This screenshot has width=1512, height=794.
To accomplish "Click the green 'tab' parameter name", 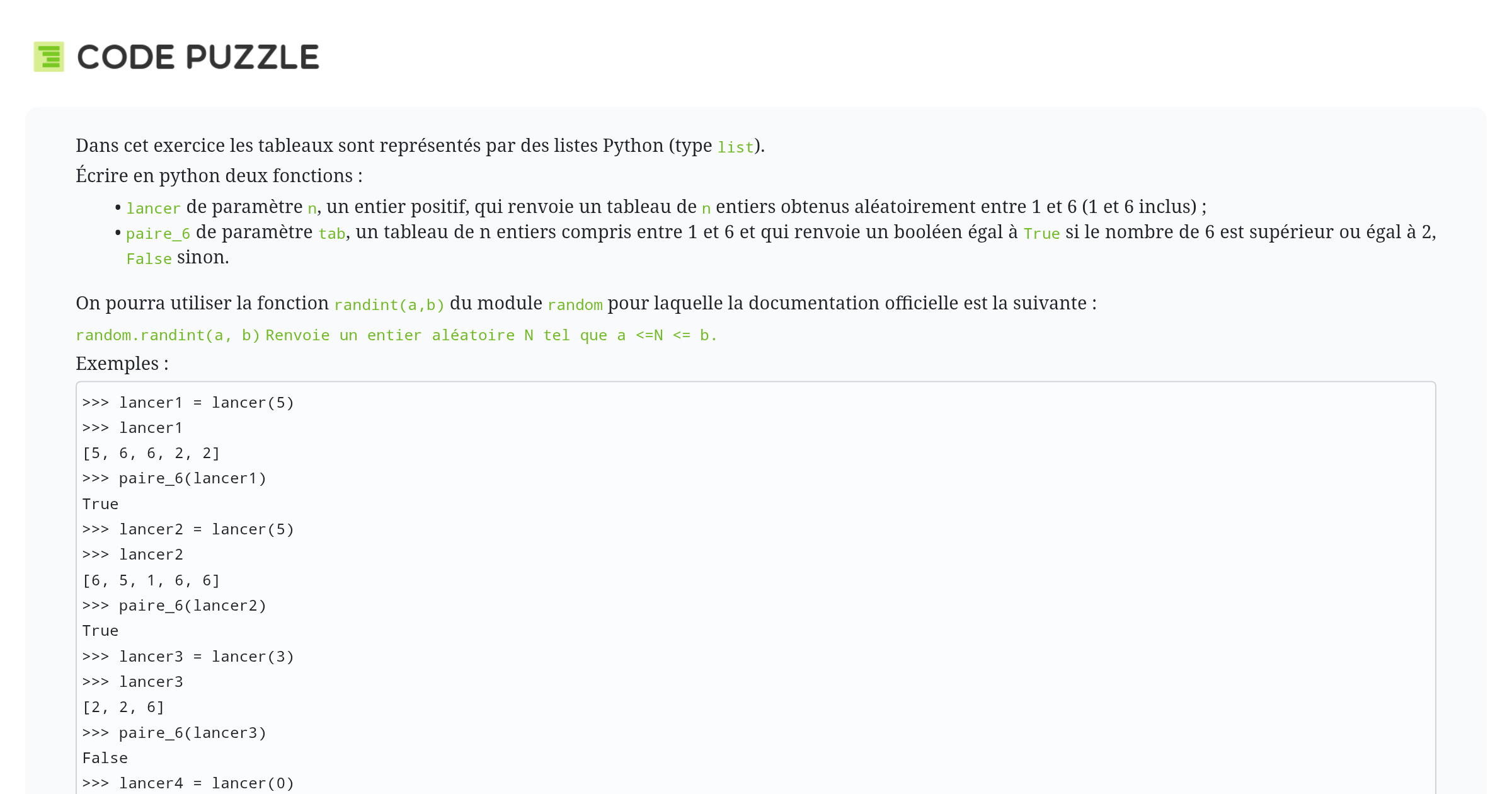I will (x=331, y=233).
